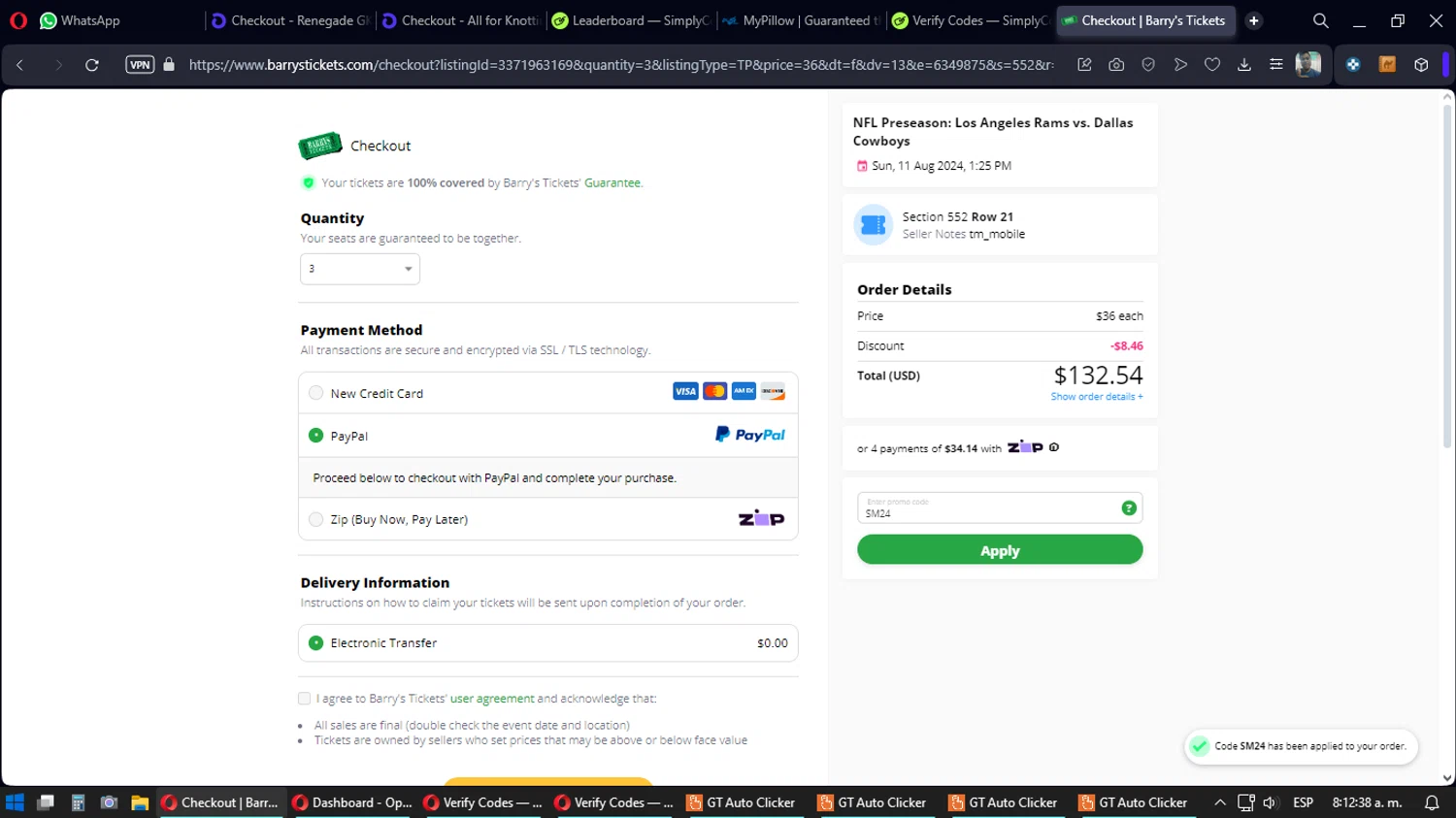
Task: Open the Guarantee link
Action: [x=612, y=182]
